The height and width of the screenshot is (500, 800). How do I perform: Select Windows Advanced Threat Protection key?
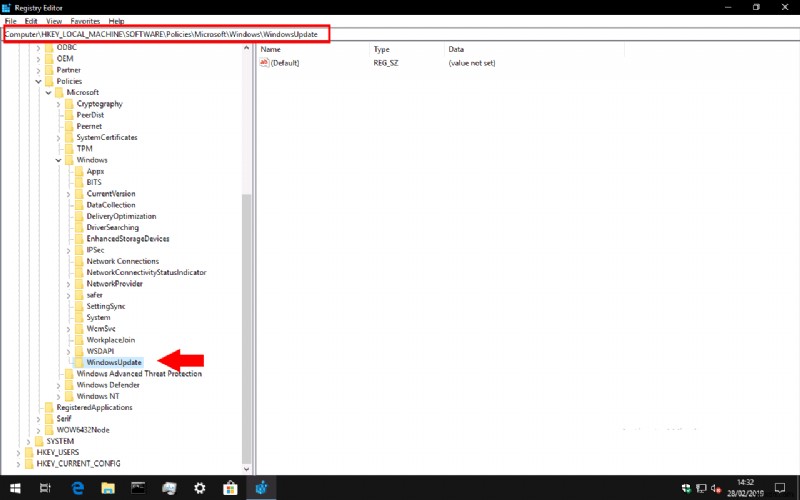139,373
